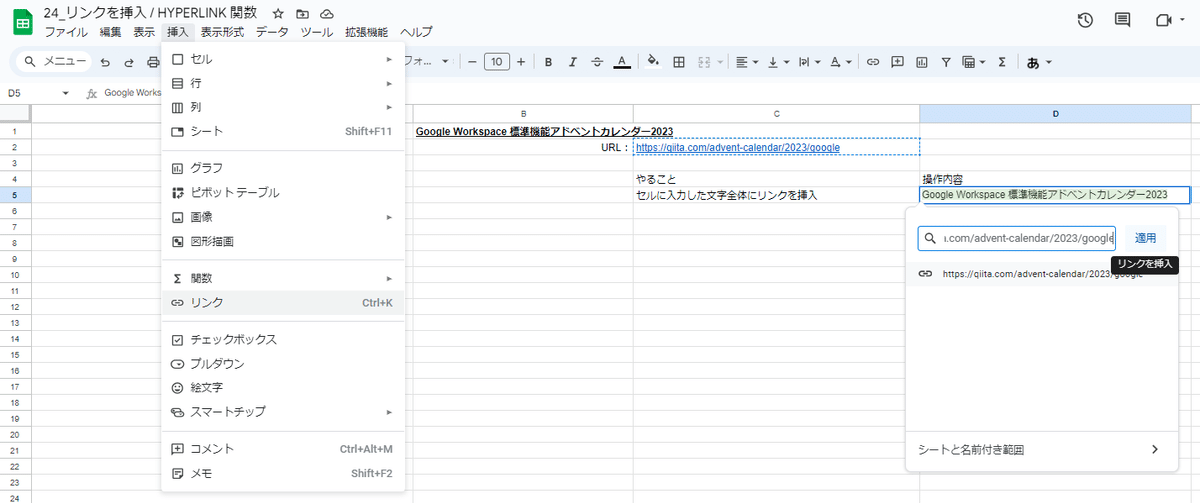Open the 拡張機能 menu
This screenshot has width=1200, height=503.
click(x=366, y=32)
